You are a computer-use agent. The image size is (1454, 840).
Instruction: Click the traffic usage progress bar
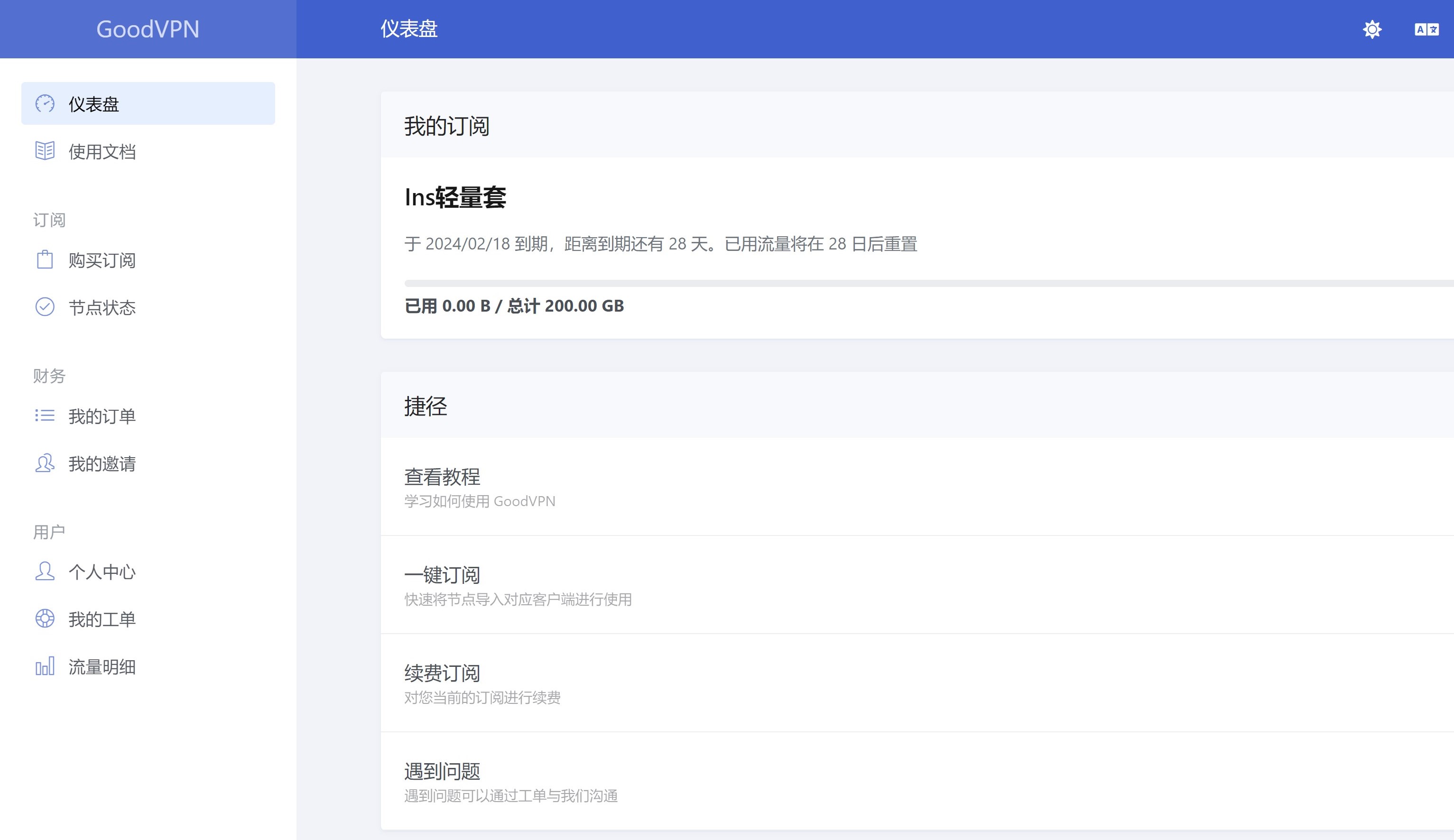(929, 283)
